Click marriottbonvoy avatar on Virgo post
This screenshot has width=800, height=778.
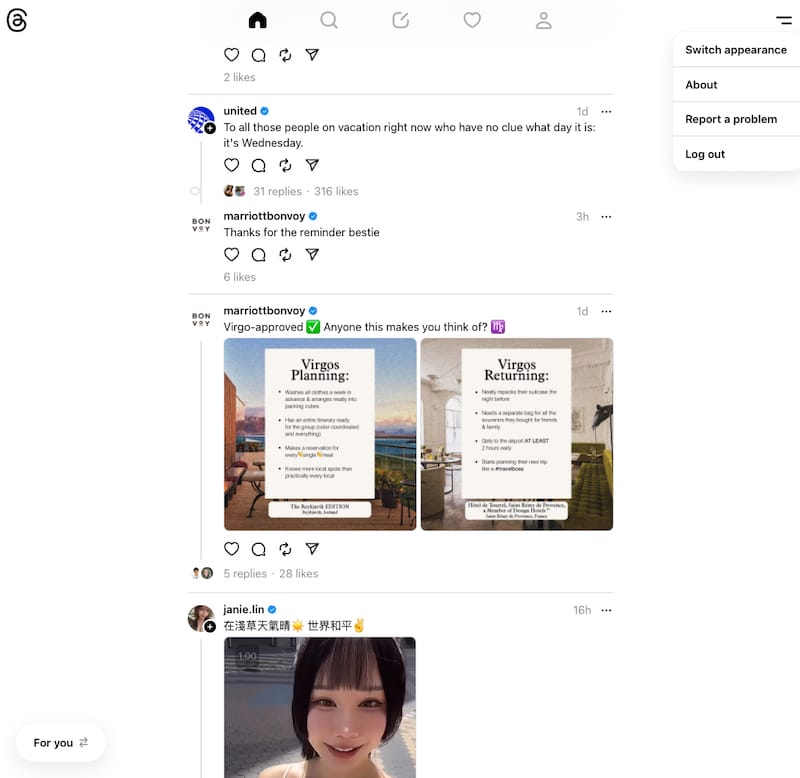(201, 320)
